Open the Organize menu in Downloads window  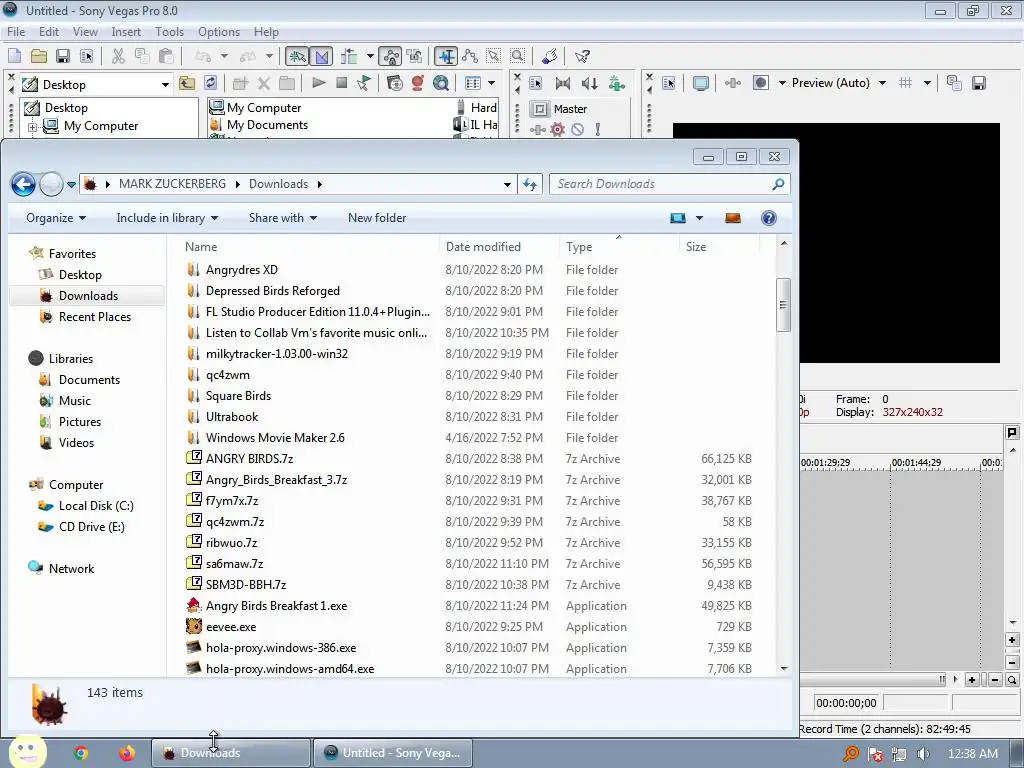(56, 218)
